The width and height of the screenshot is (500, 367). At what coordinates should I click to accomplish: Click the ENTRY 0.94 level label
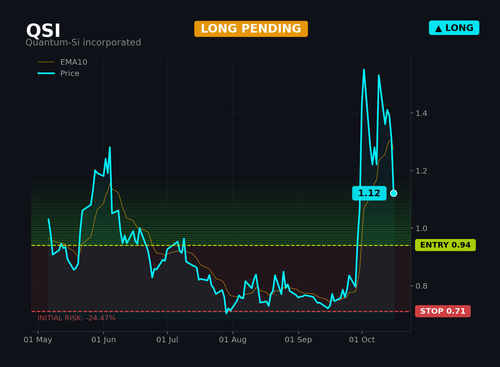tap(445, 245)
